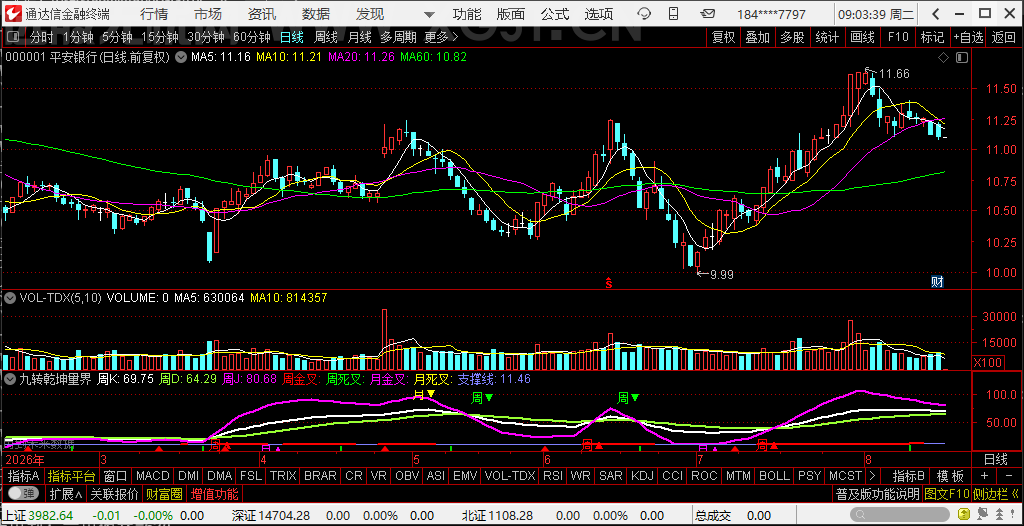Click the red Tongdaxin app logo icon
The width and height of the screenshot is (1024, 526).
click(x=12, y=14)
